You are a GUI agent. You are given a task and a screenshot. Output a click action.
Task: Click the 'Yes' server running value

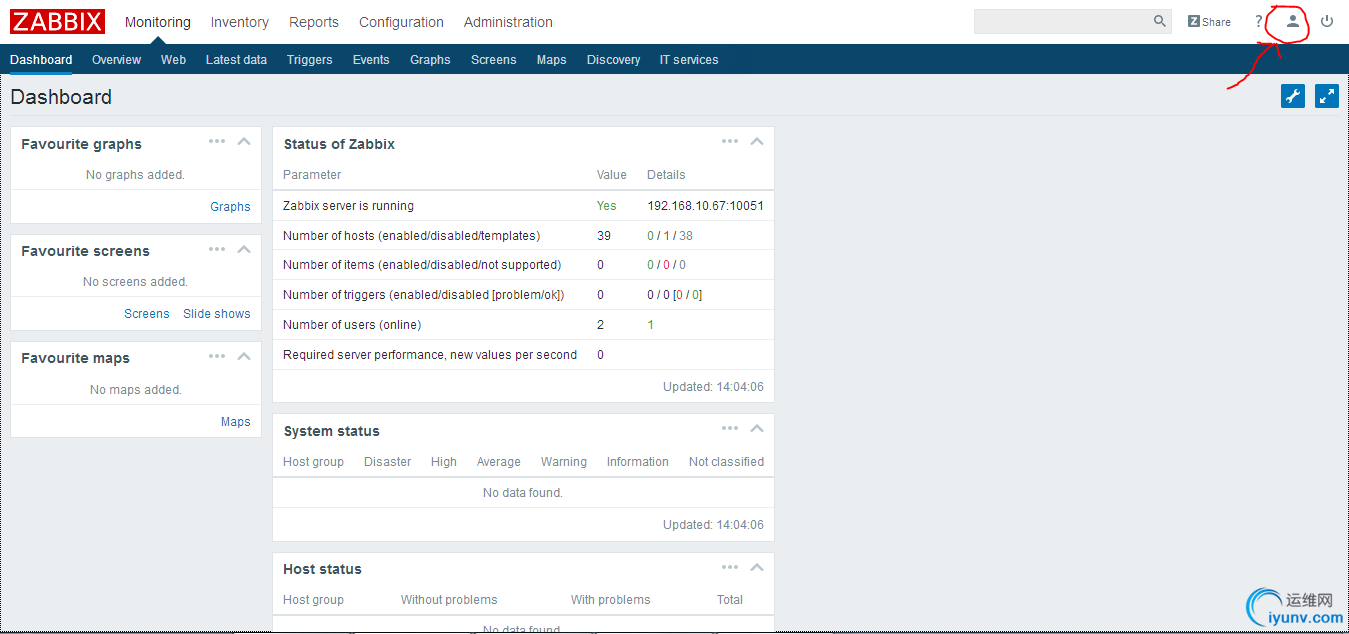coord(607,206)
